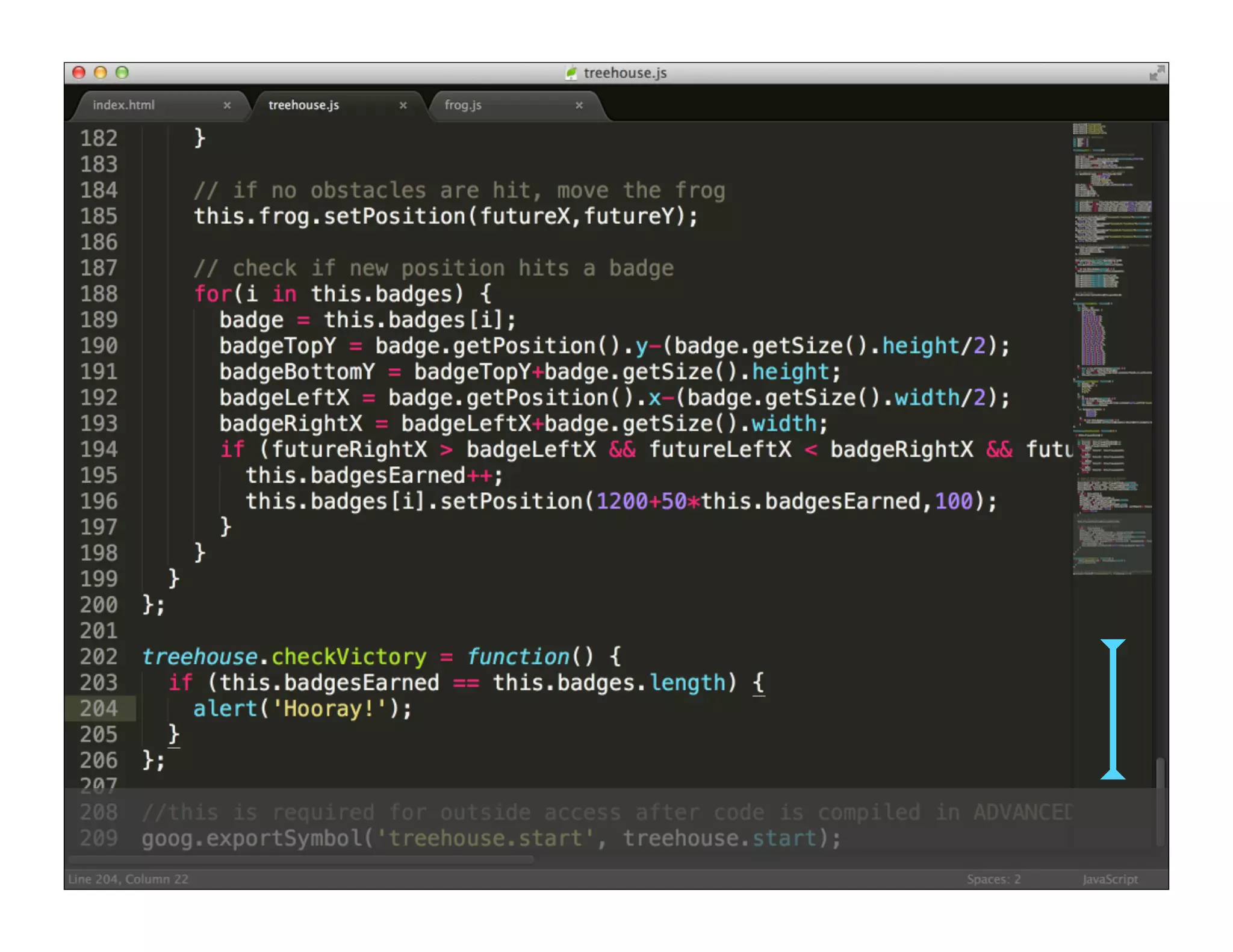Image resolution: width=1233 pixels, height=952 pixels.
Task: Switch to the frog.js tab
Action: pos(463,105)
